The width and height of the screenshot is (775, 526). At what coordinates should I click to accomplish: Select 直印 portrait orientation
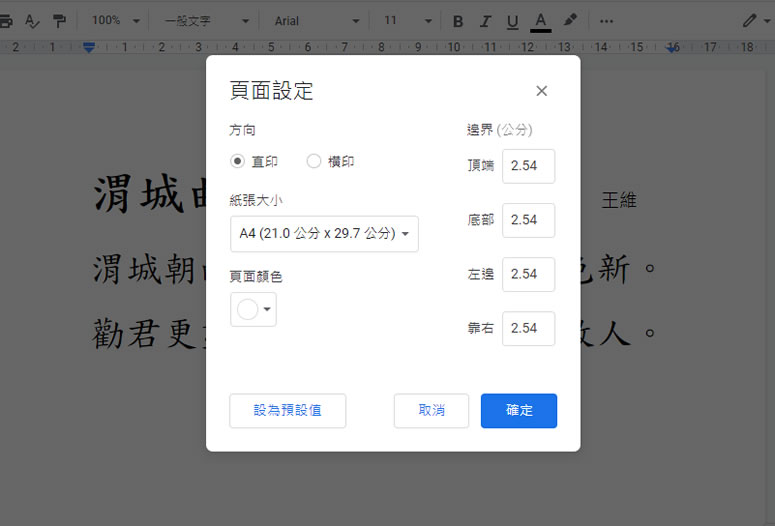238,161
